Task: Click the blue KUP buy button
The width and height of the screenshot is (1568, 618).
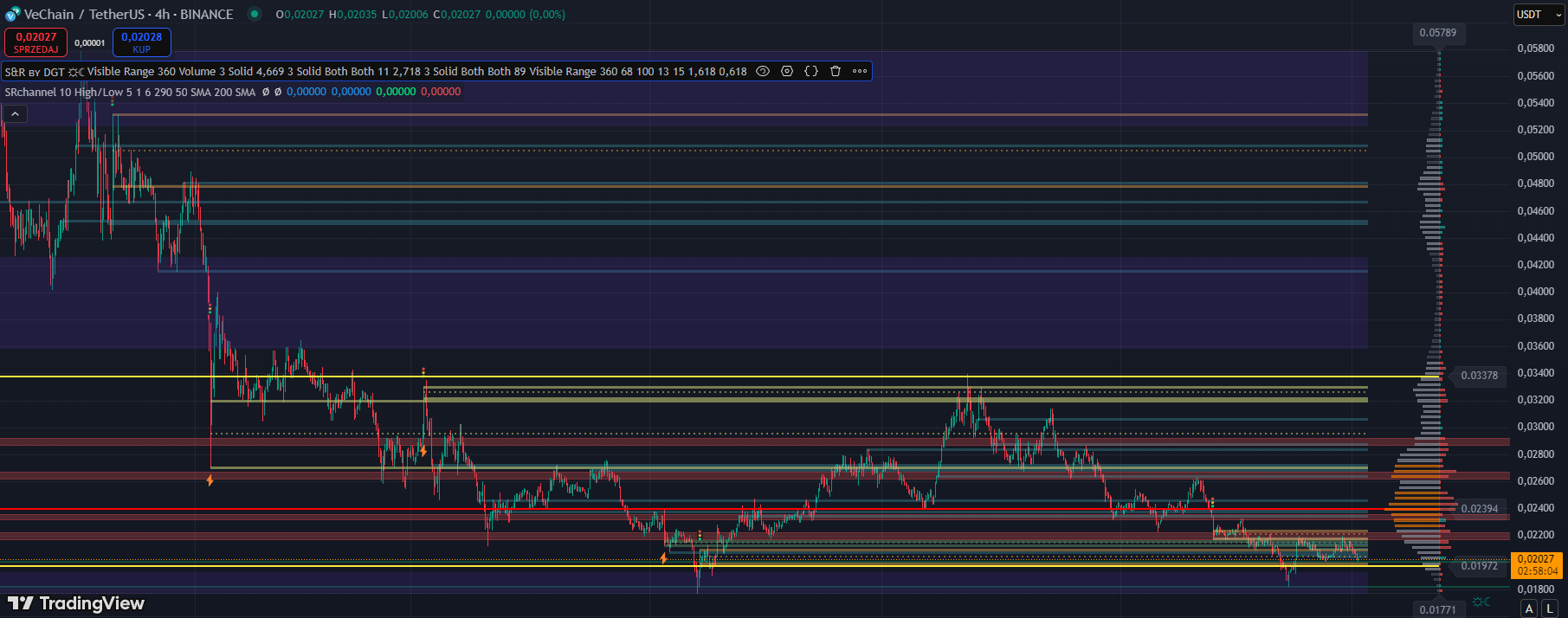Action: click(141, 42)
